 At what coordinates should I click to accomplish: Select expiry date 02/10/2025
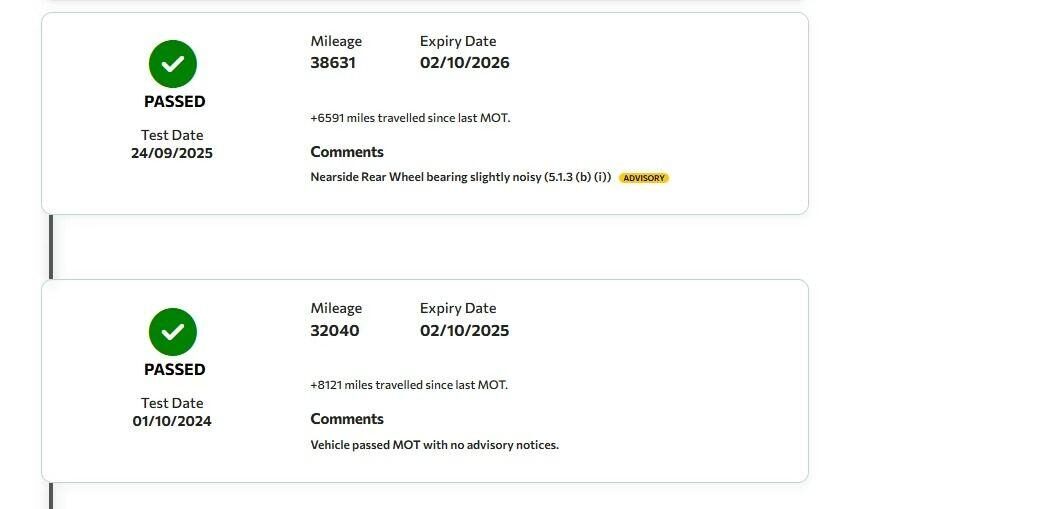pyautogui.click(x=464, y=331)
